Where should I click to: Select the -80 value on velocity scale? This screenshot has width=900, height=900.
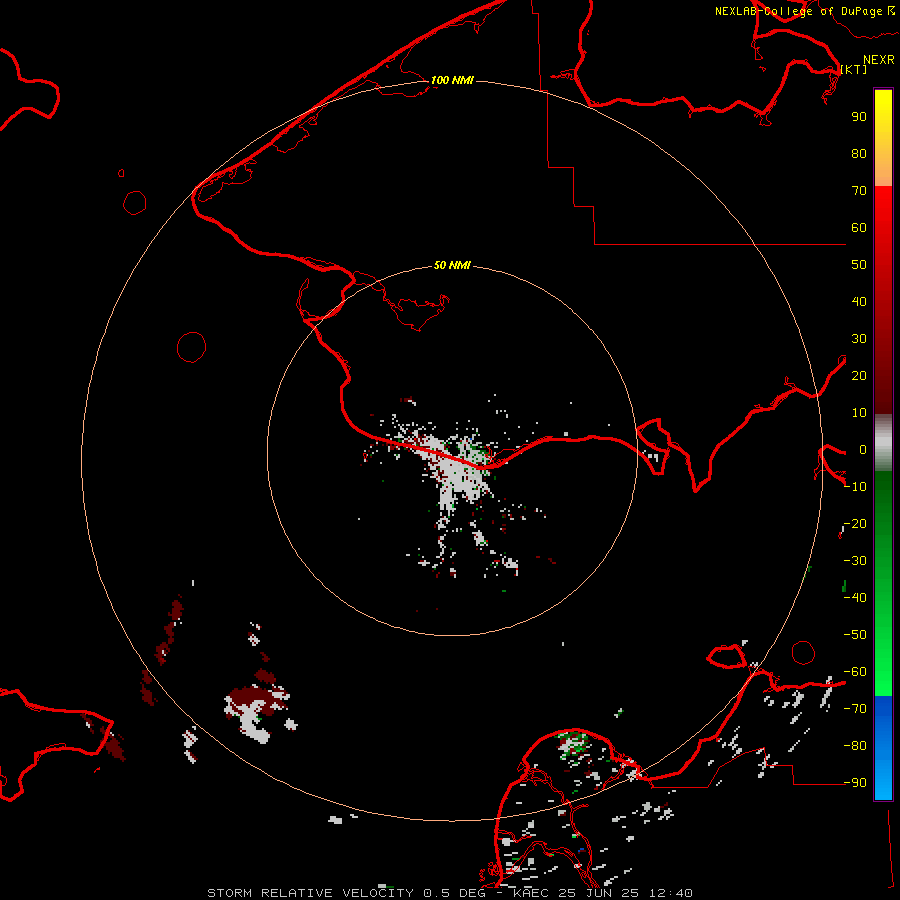click(855, 746)
